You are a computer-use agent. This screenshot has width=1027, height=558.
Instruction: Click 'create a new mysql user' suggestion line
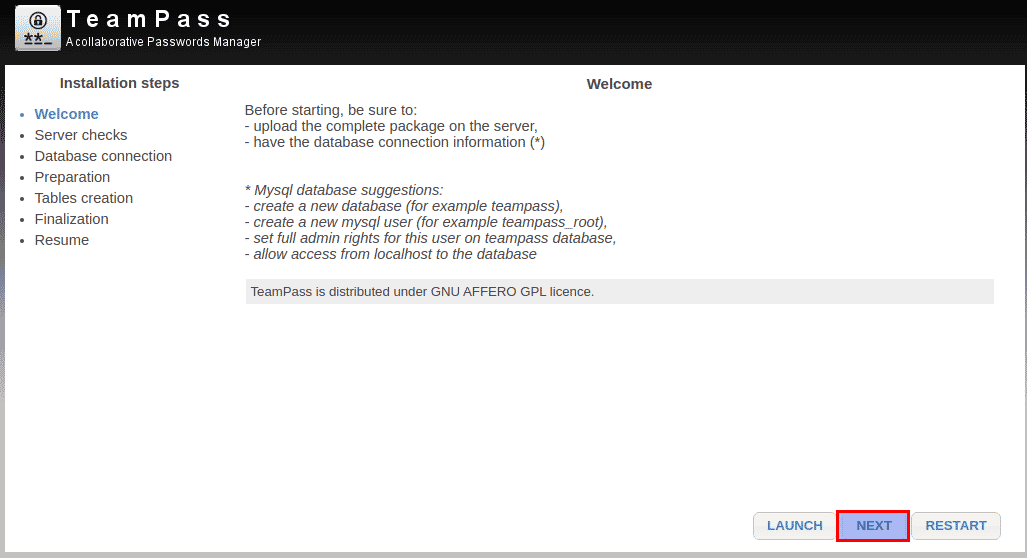[x=426, y=222]
